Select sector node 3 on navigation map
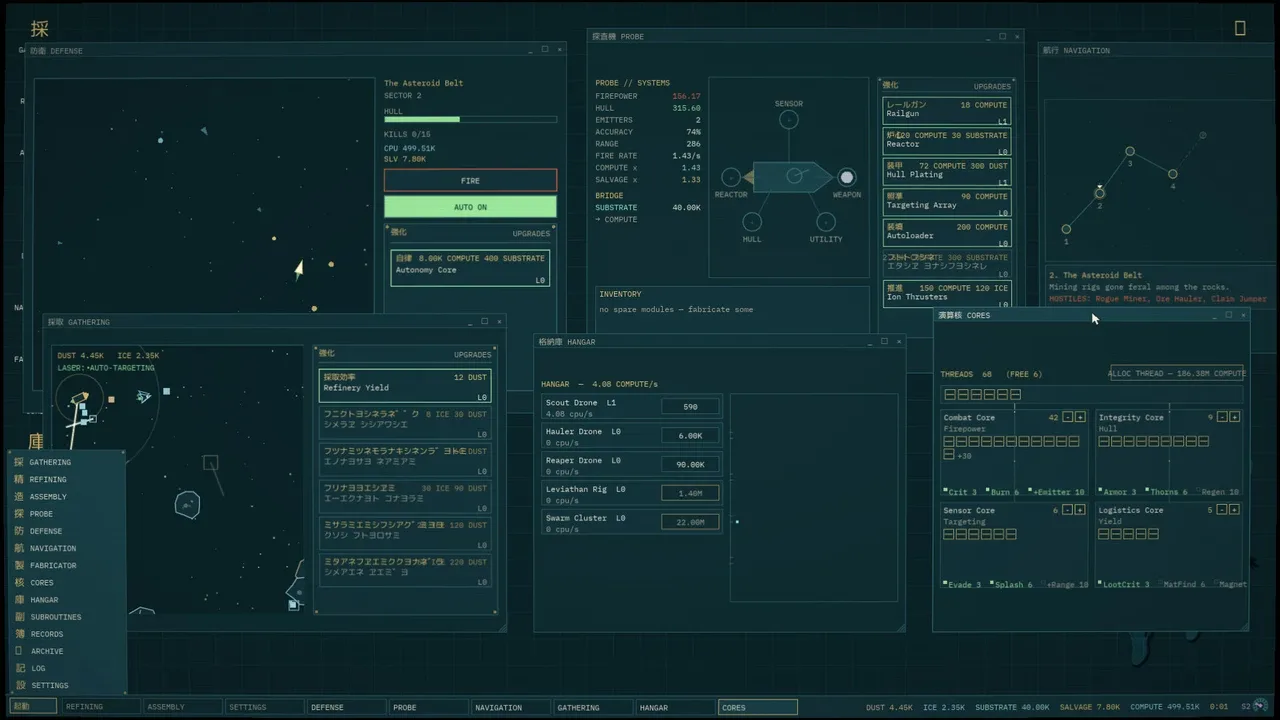1280x720 pixels. coord(1130,152)
